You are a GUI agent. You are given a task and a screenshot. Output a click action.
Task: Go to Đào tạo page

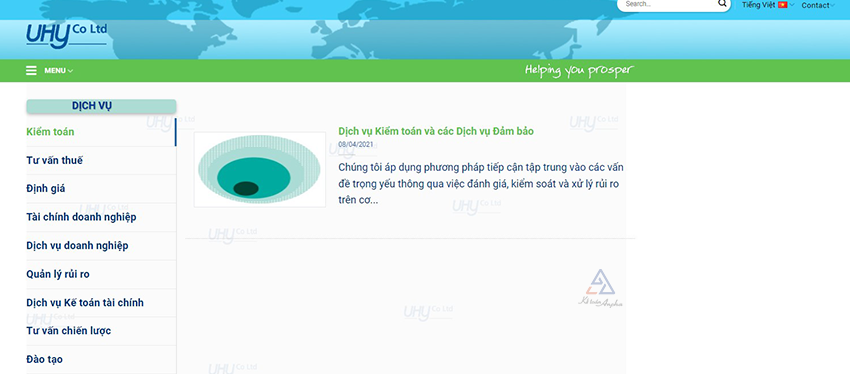pyautogui.click(x=44, y=359)
